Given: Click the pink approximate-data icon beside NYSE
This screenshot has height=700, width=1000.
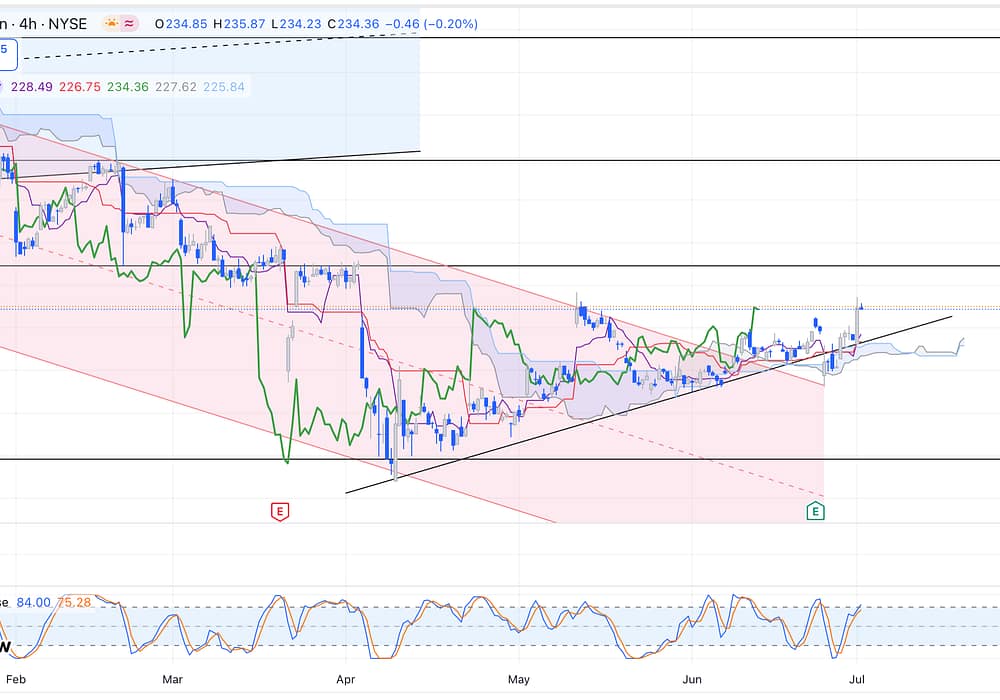Looking at the screenshot, I should 130,22.
